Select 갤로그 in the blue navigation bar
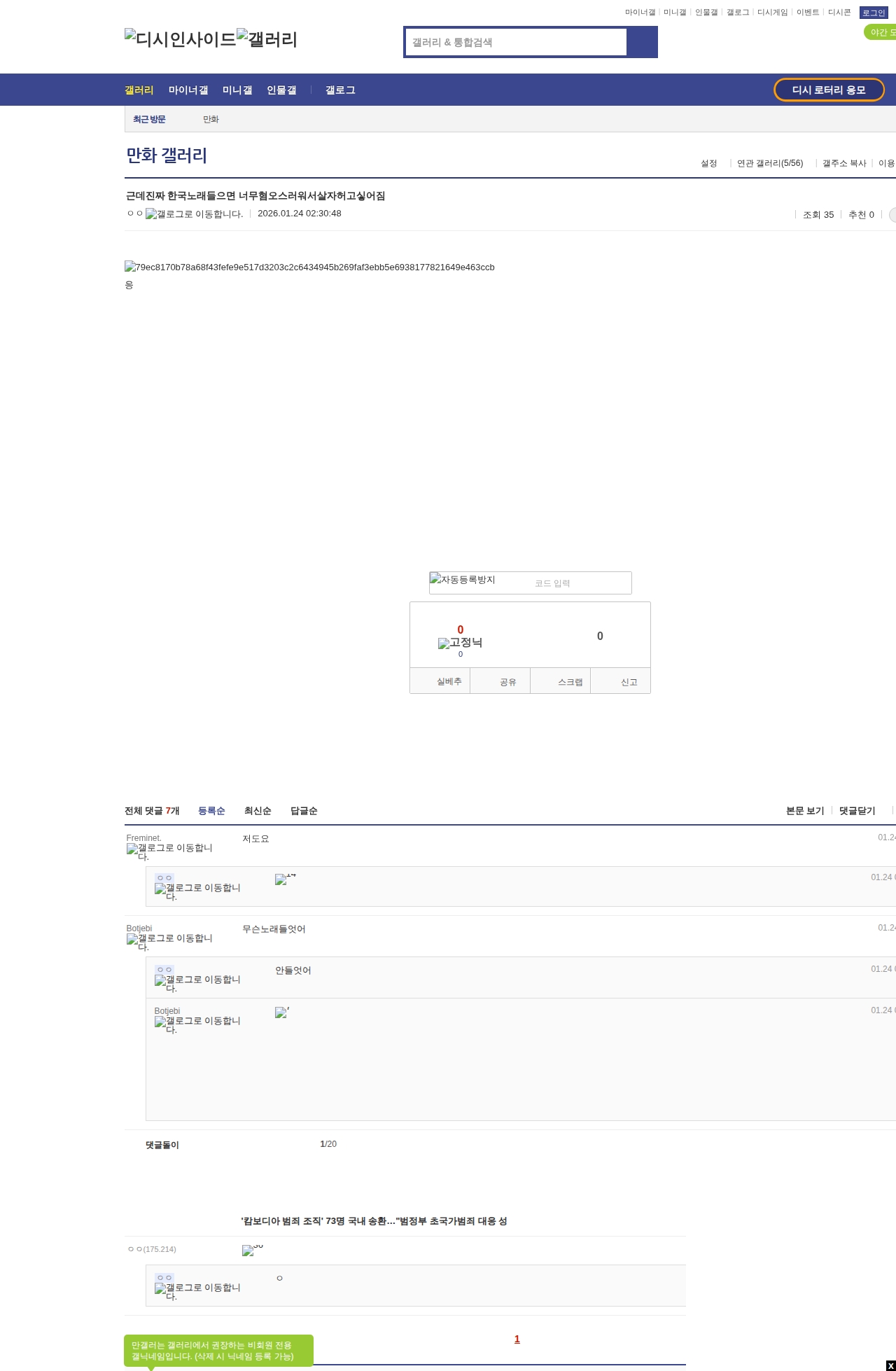This screenshot has width=896, height=1371. pos(340,90)
